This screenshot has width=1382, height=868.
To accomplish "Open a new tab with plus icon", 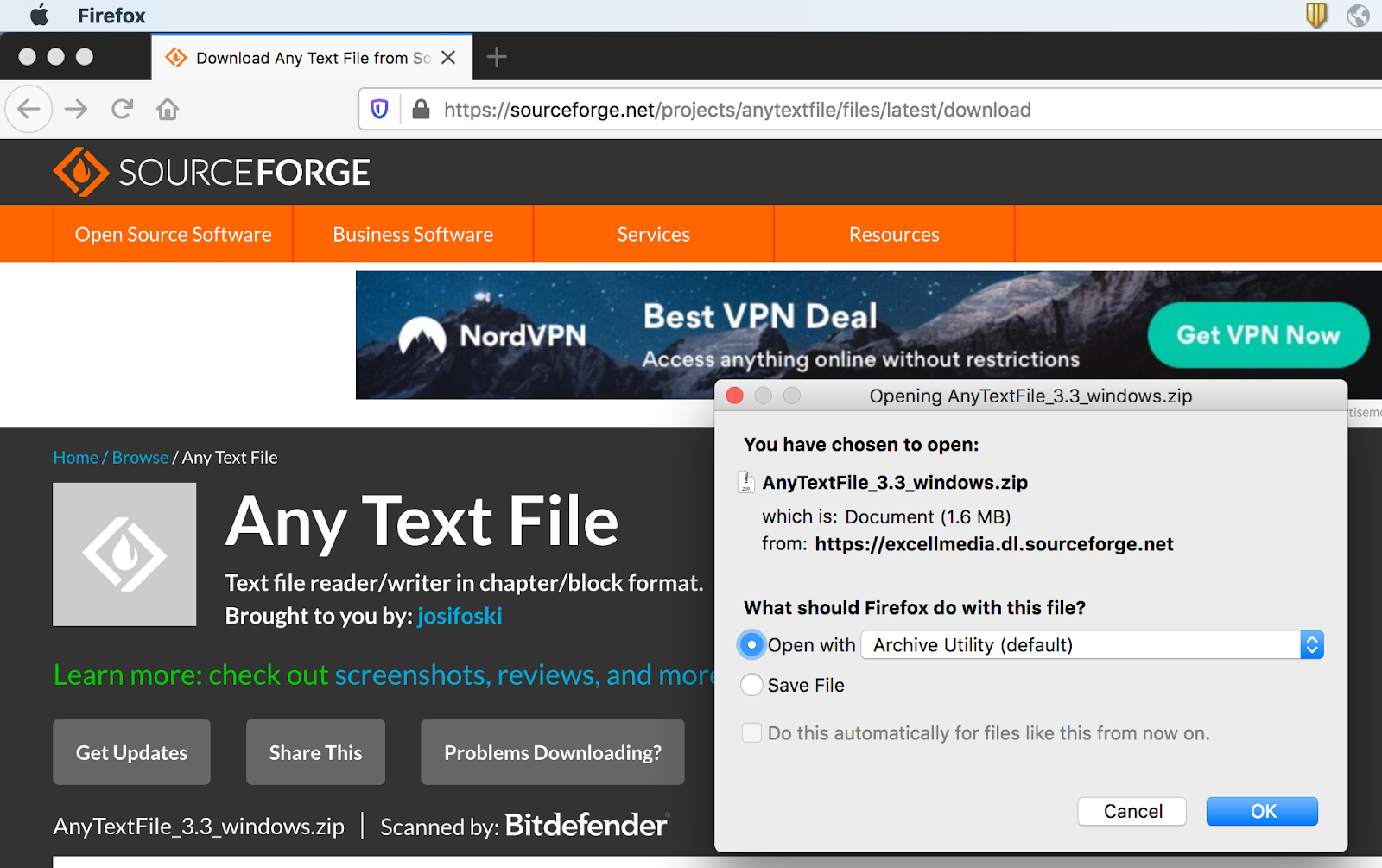I will (497, 58).
